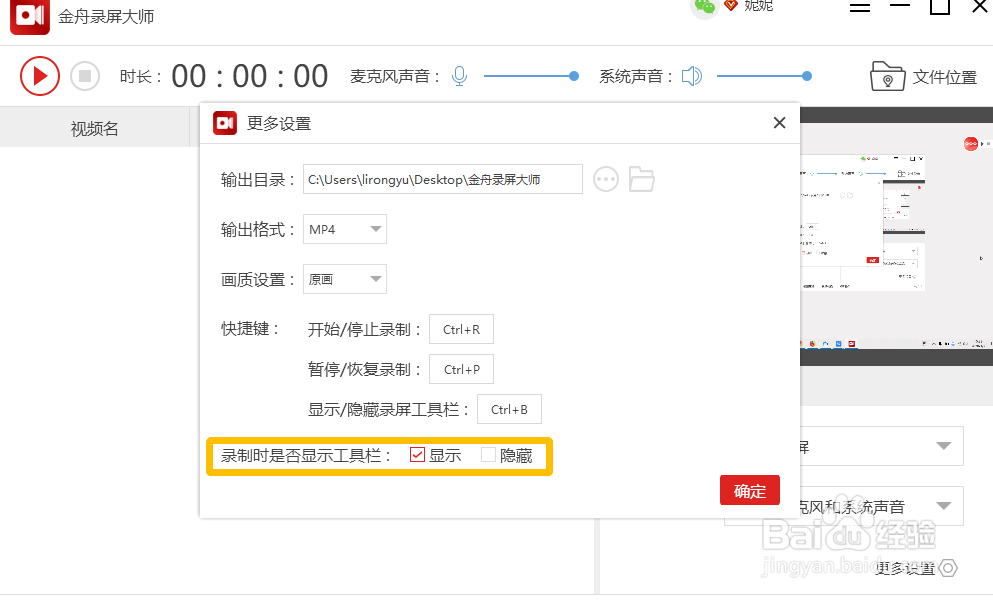Click the 金舟录屏大师 app logo

(x=30, y=16)
